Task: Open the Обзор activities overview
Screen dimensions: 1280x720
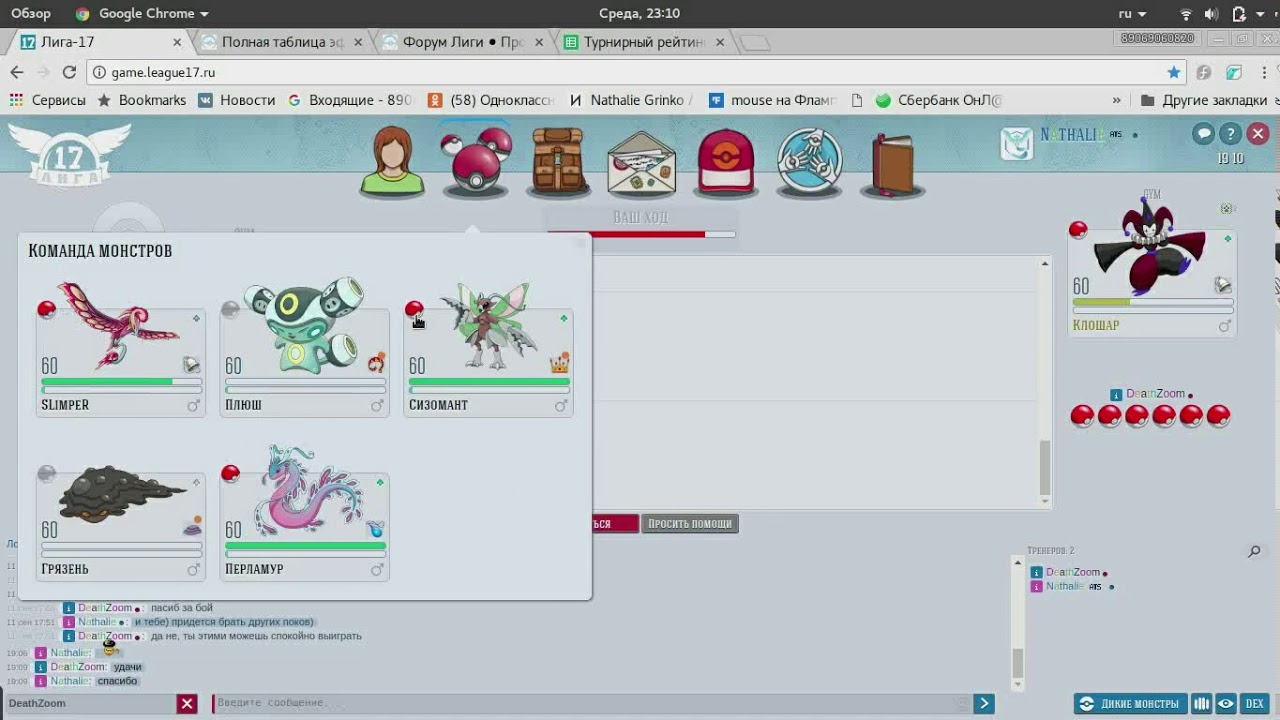Action: click(x=31, y=13)
